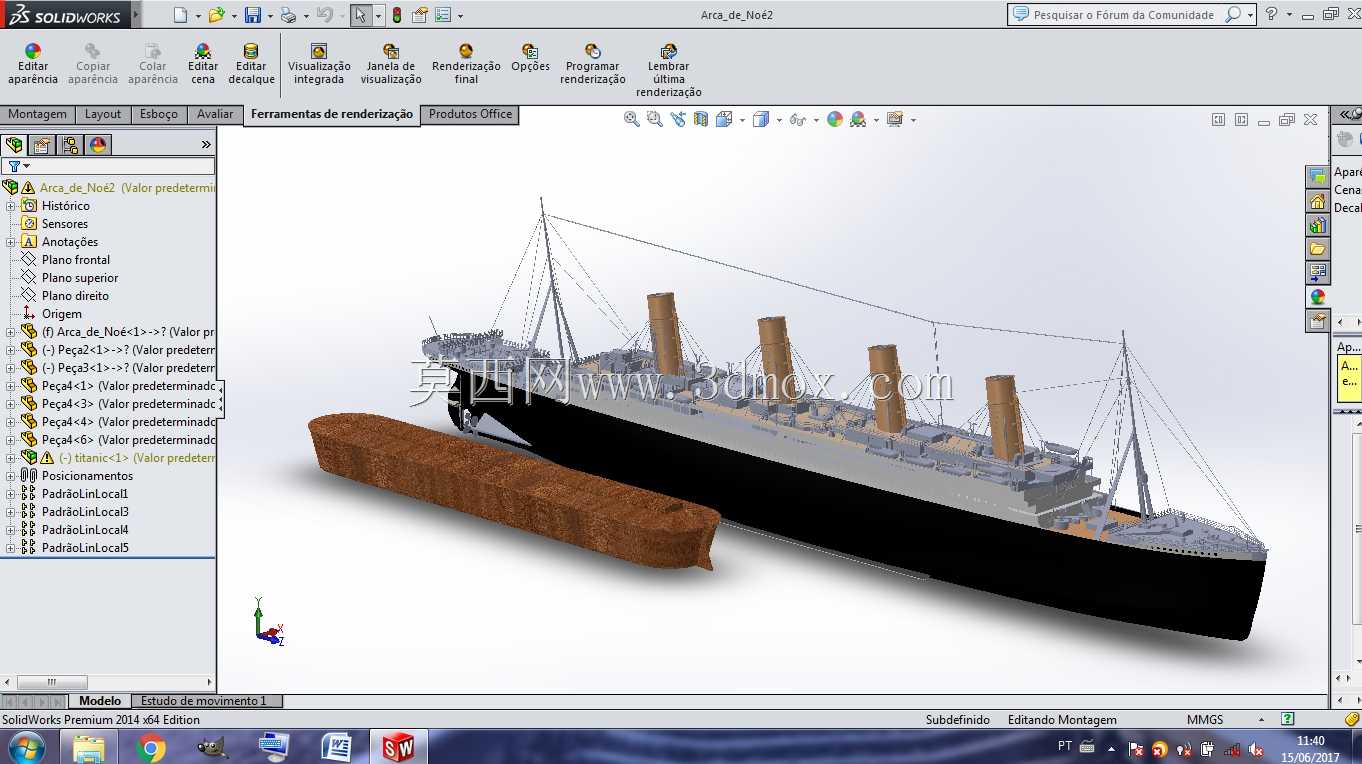The image size is (1362, 764).
Task: Launch Renderização final
Action: (466, 64)
